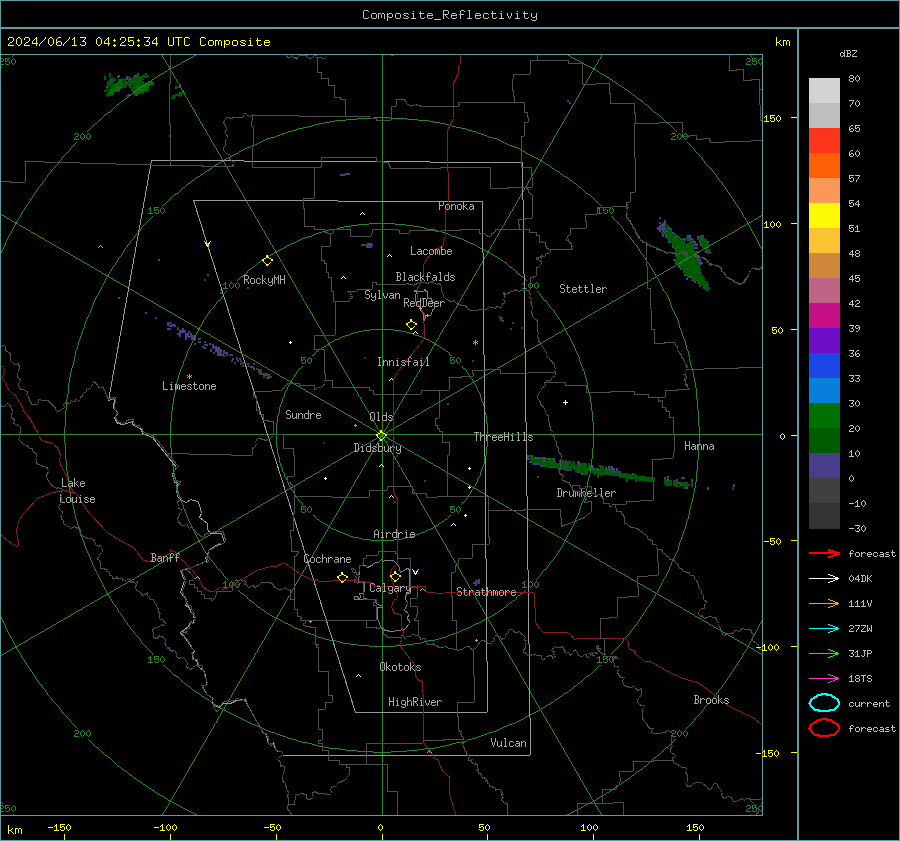Click the dBZ legend heading
This screenshot has height=841, width=900.
coord(848,54)
